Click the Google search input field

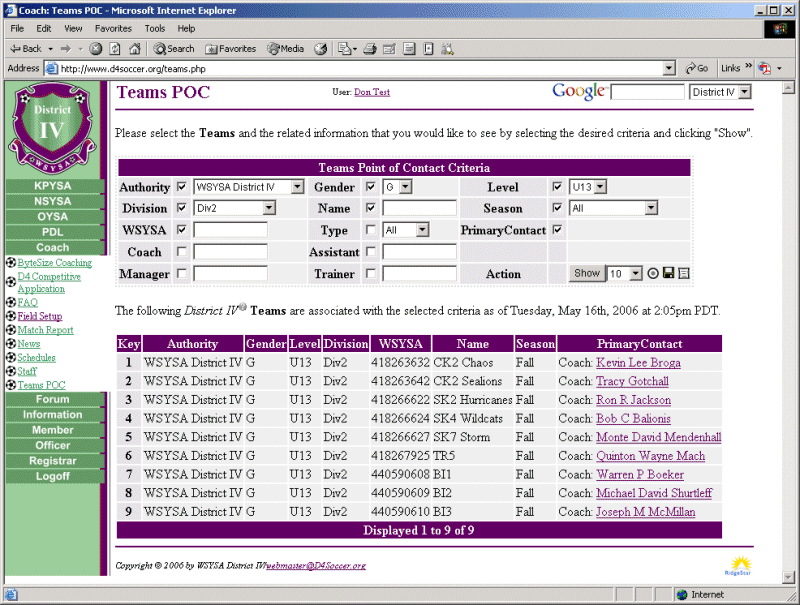(x=646, y=92)
